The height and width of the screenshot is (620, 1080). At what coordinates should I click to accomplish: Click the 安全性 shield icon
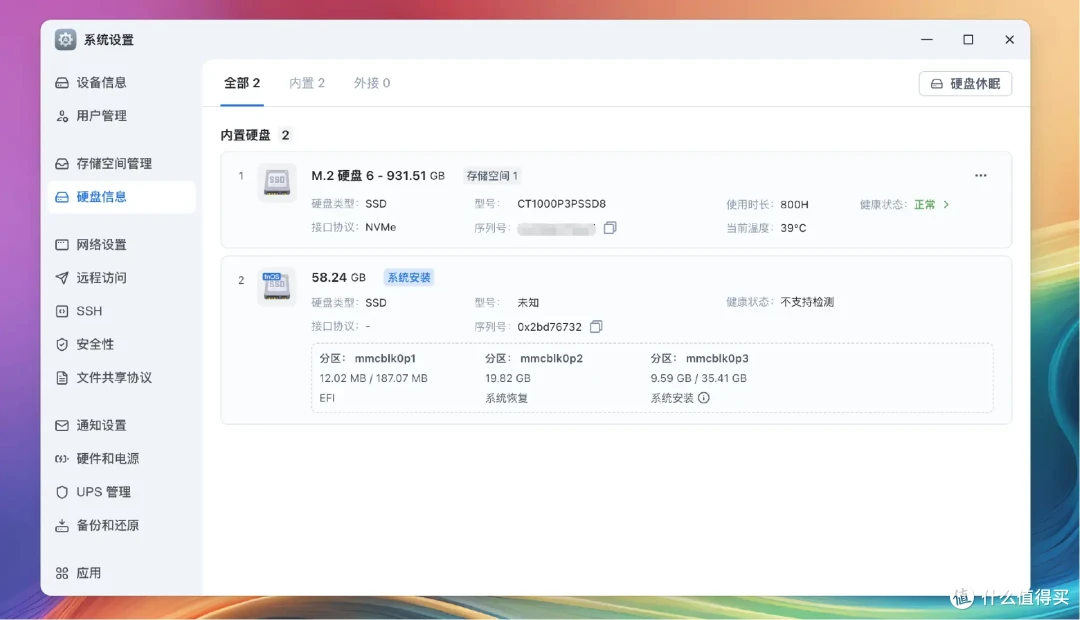click(x=62, y=344)
